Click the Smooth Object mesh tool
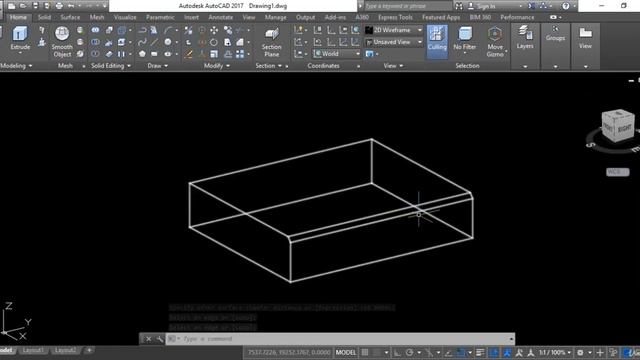 (x=62, y=42)
